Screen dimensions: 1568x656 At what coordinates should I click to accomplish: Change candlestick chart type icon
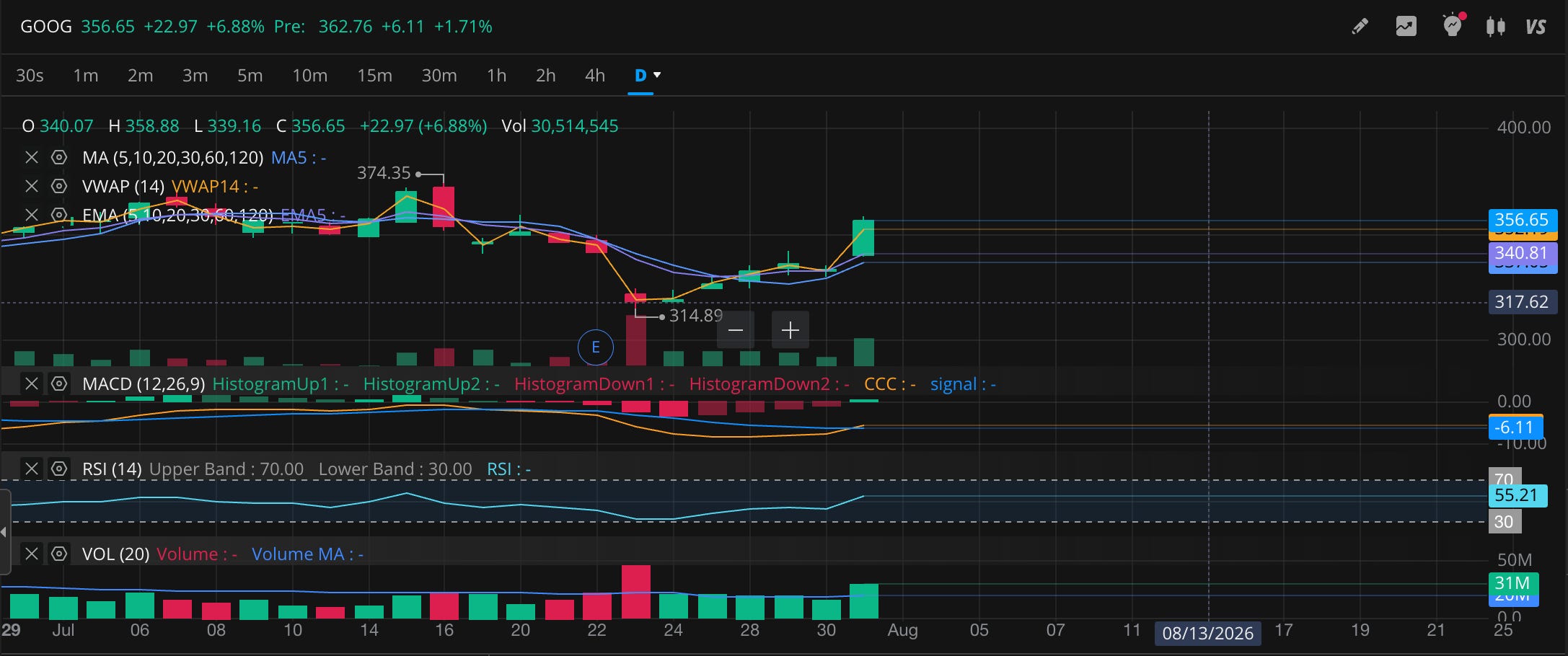tap(1495, 27)
